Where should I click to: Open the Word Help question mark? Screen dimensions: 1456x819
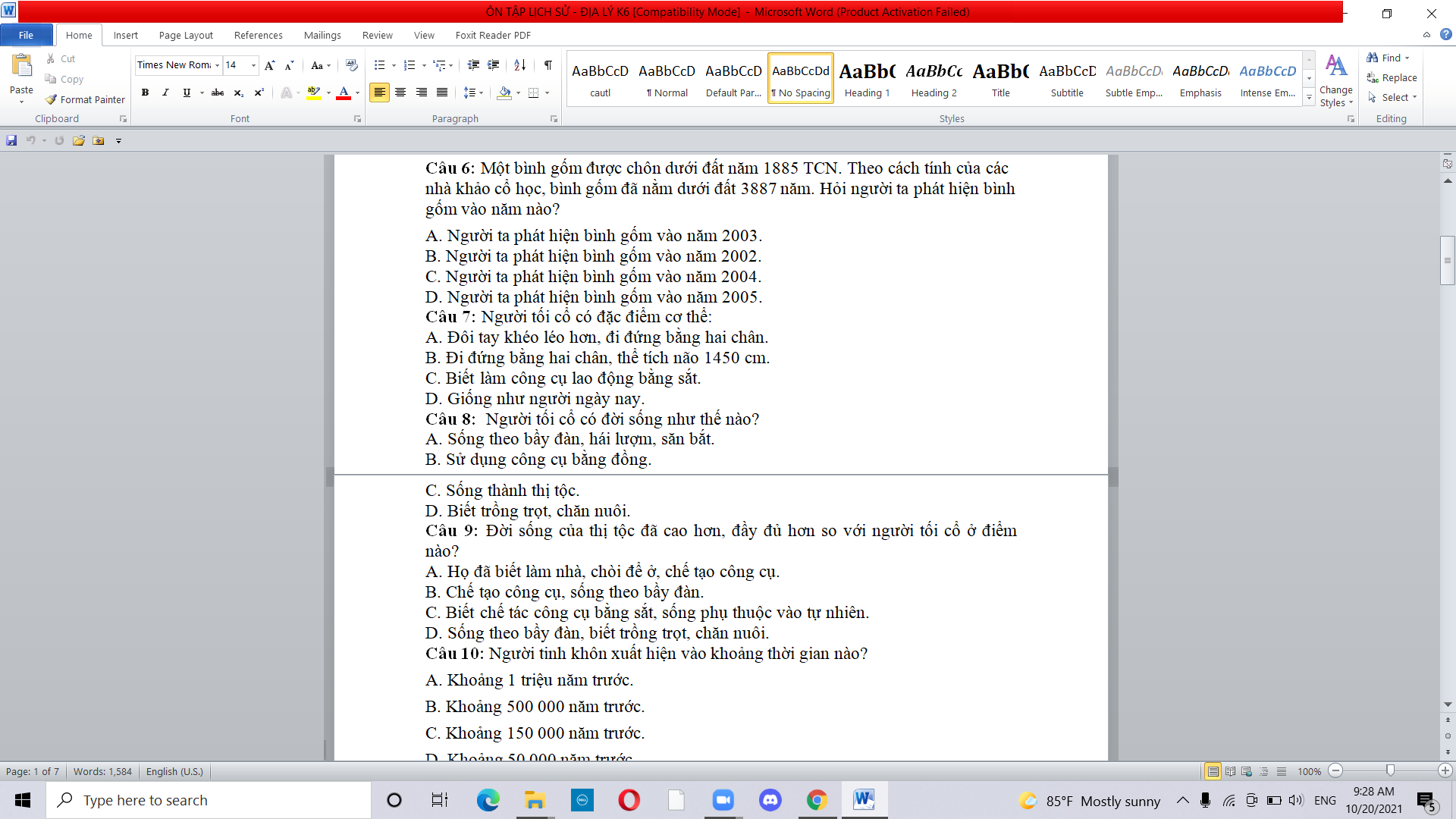tap(1446, 35)
